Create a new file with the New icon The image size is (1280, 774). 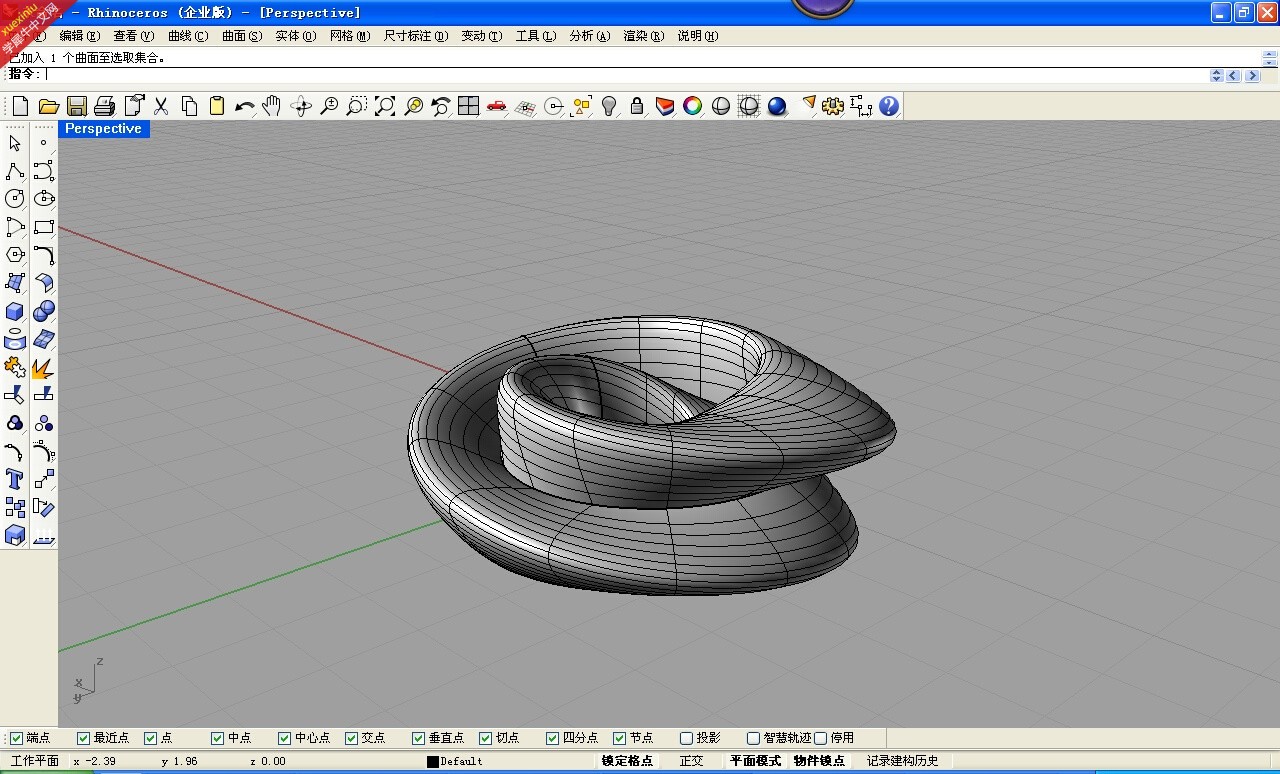(x=20, y=106)
